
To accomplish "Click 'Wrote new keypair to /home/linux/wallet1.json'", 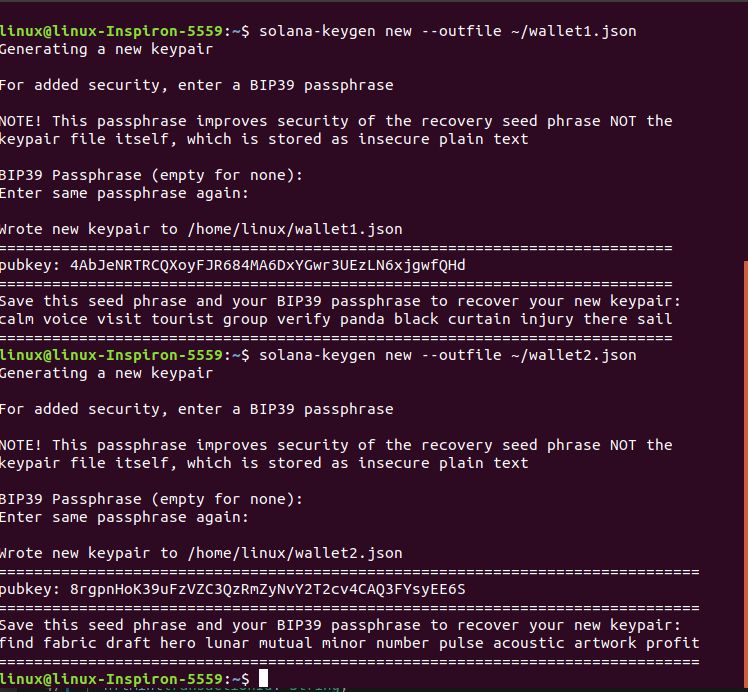I will tap(201, 229).
